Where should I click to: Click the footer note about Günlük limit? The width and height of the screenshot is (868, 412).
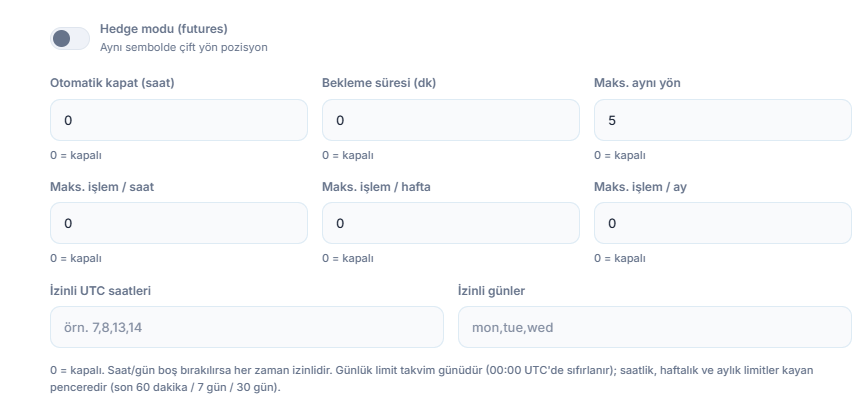[432, 379]
